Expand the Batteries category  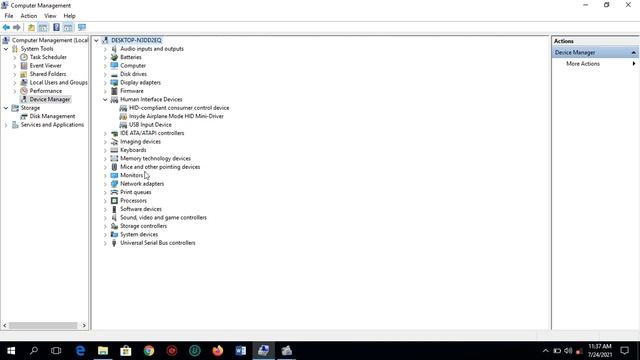pos(105,57)
